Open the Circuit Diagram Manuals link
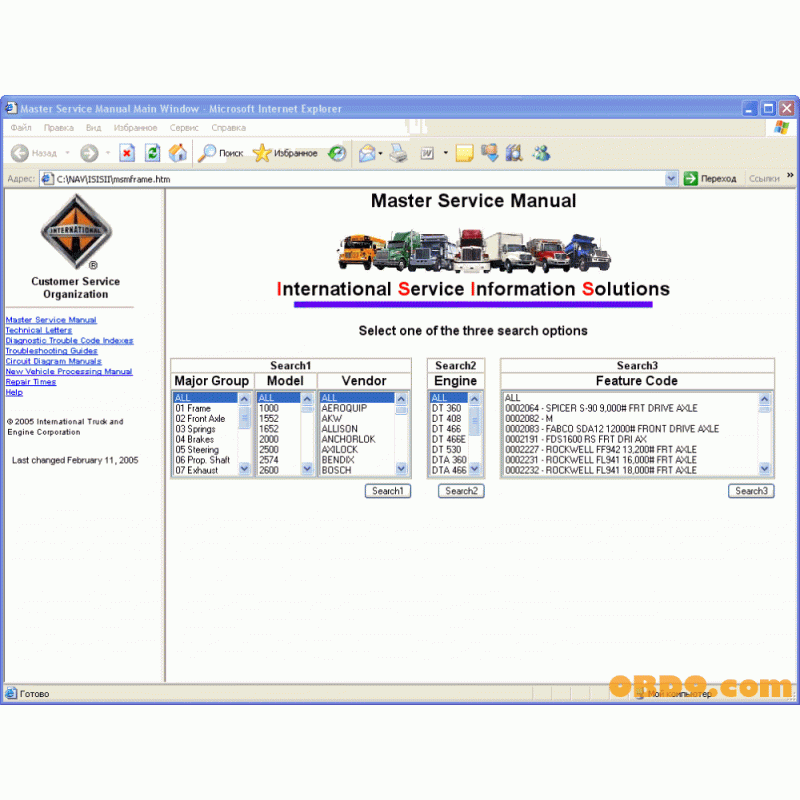This screenshot has width=800, height=800. click(54, 361)
